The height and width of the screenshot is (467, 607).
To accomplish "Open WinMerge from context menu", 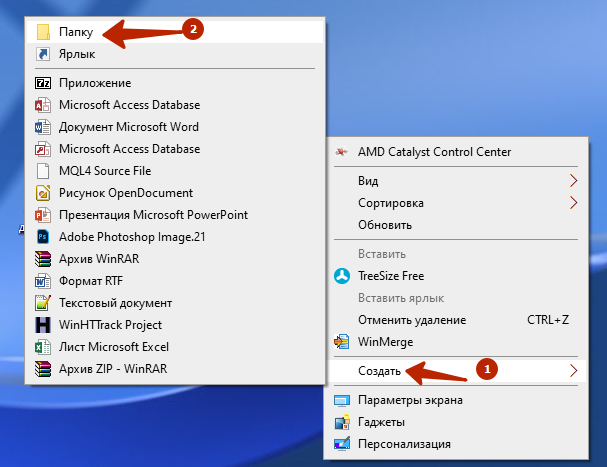I will [x=456, y=342].
